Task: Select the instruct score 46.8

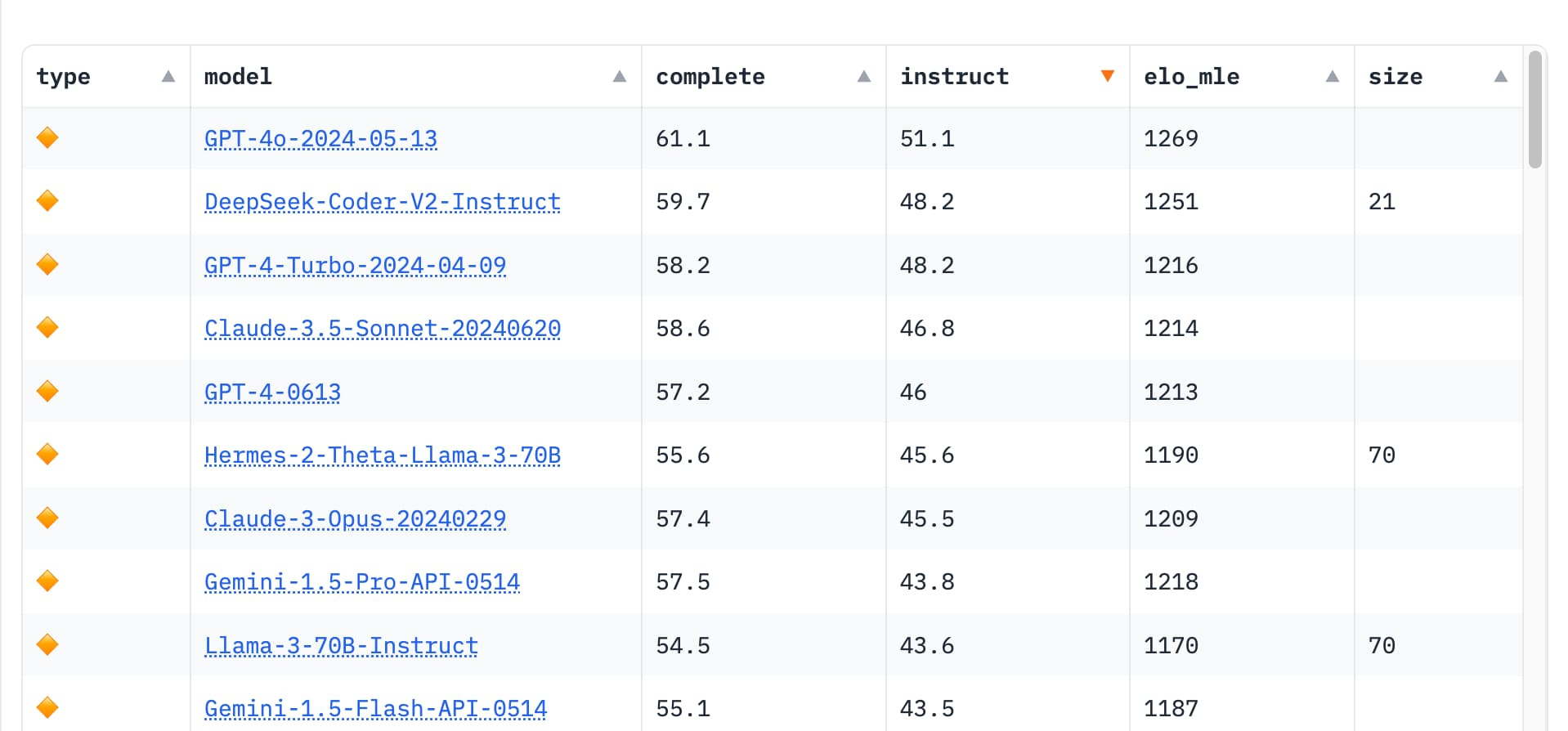Action: point(927,328)
